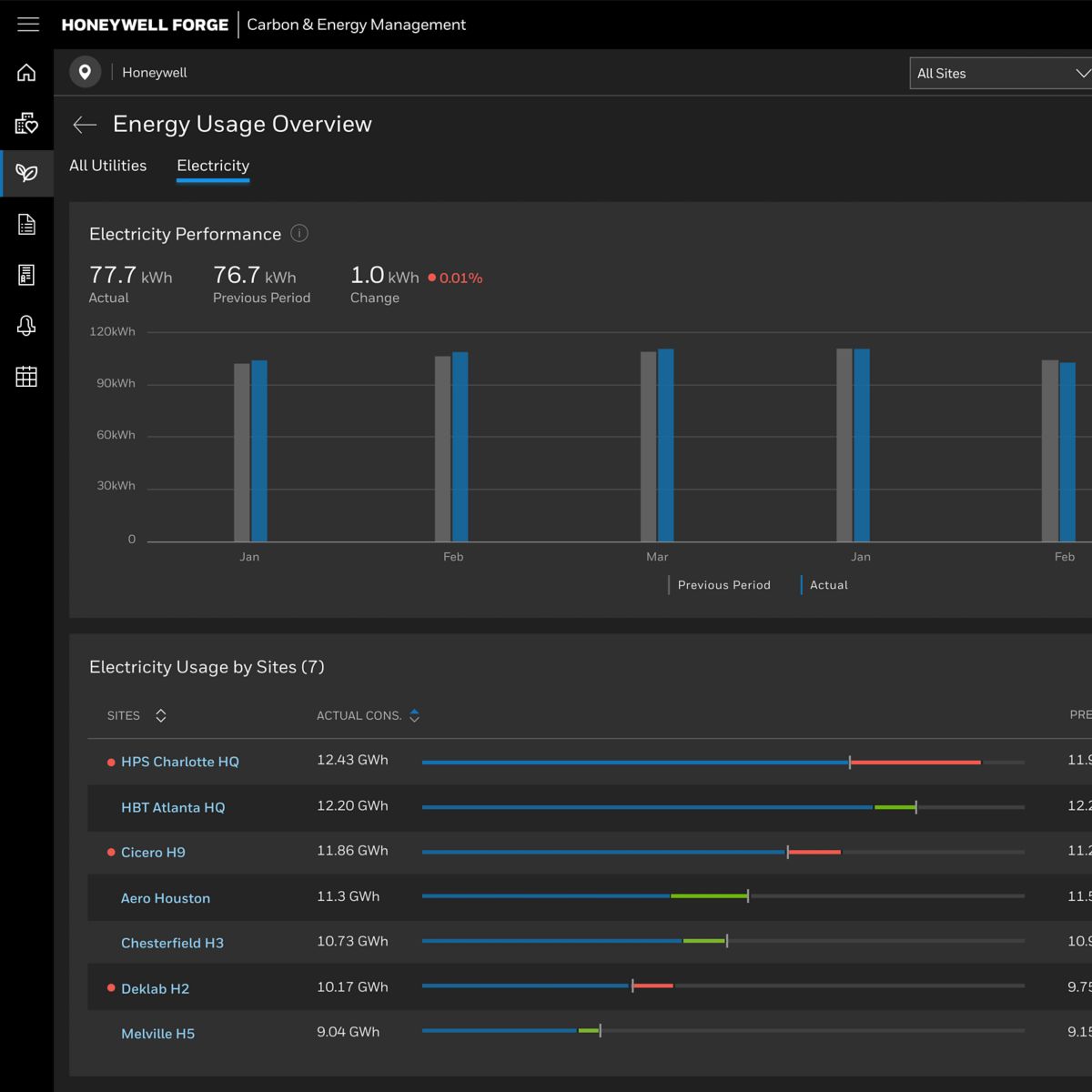Screen dimensions: 1092x1092
Task: Click the Honeywell Forge logo
Action: (145, 25)
